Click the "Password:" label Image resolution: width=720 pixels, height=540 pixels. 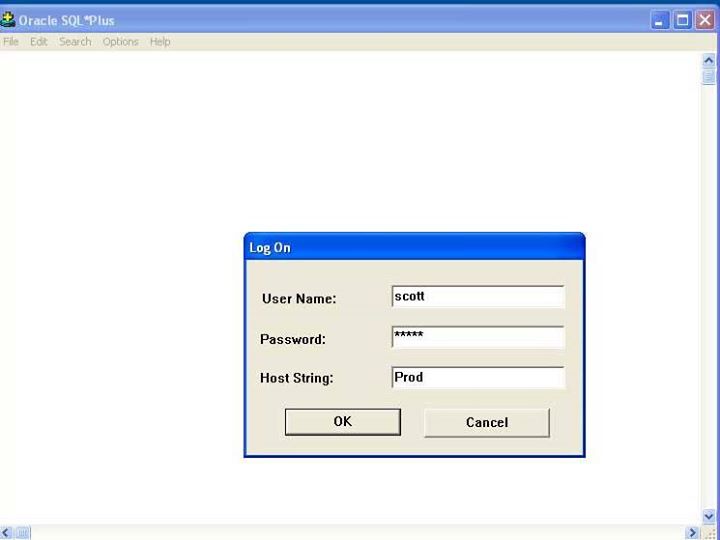coord(292,339)
